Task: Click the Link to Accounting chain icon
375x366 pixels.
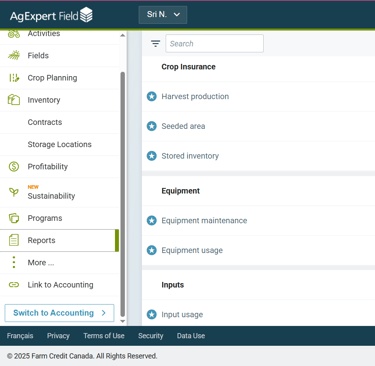Action: [x=14, y=285]
